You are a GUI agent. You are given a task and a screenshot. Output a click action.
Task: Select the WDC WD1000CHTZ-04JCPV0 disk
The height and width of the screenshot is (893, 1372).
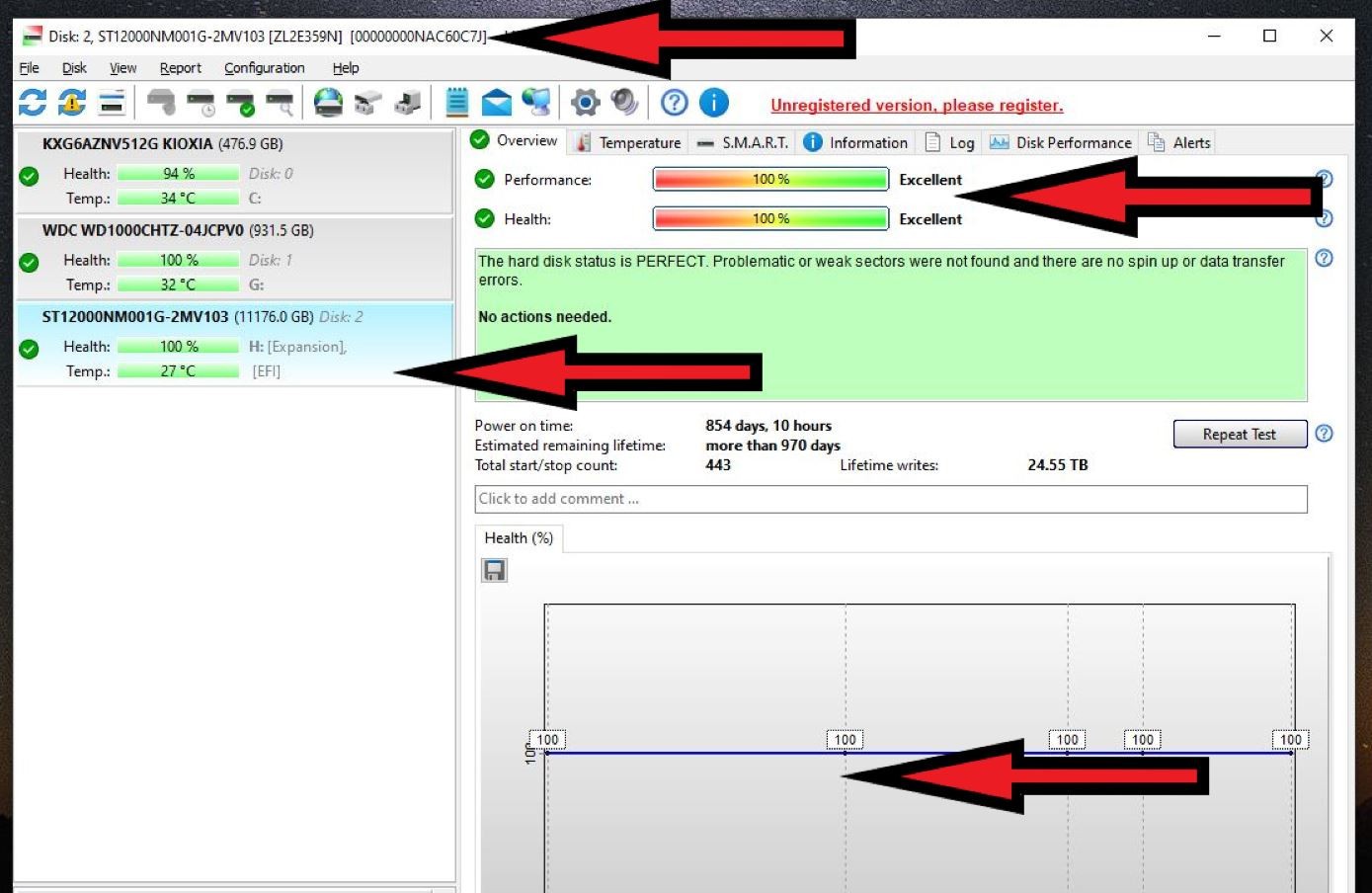tap(234, 258)
